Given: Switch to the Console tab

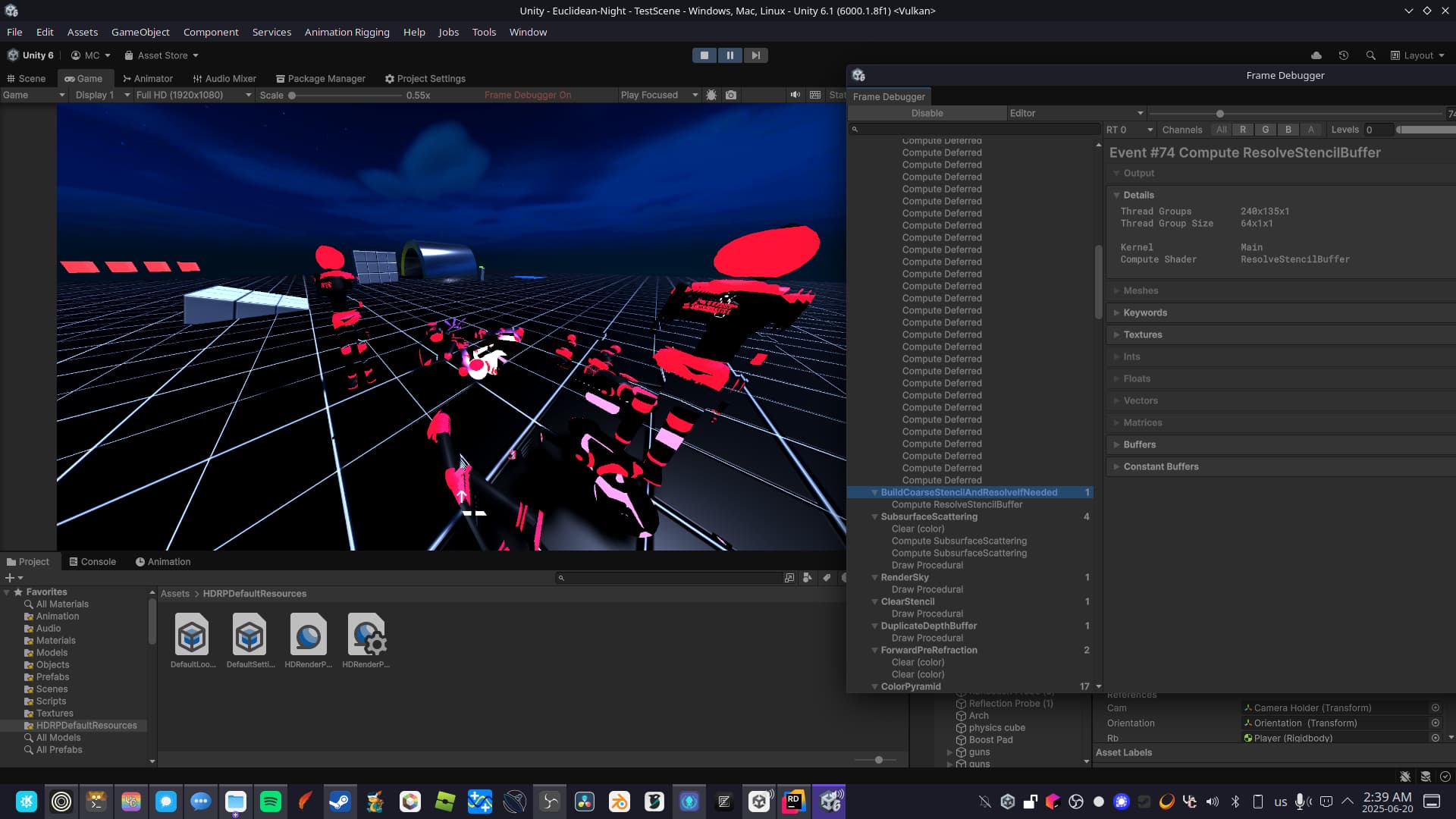Looking at the screenshot, I should pyautogui.click(x=93, y=561).
